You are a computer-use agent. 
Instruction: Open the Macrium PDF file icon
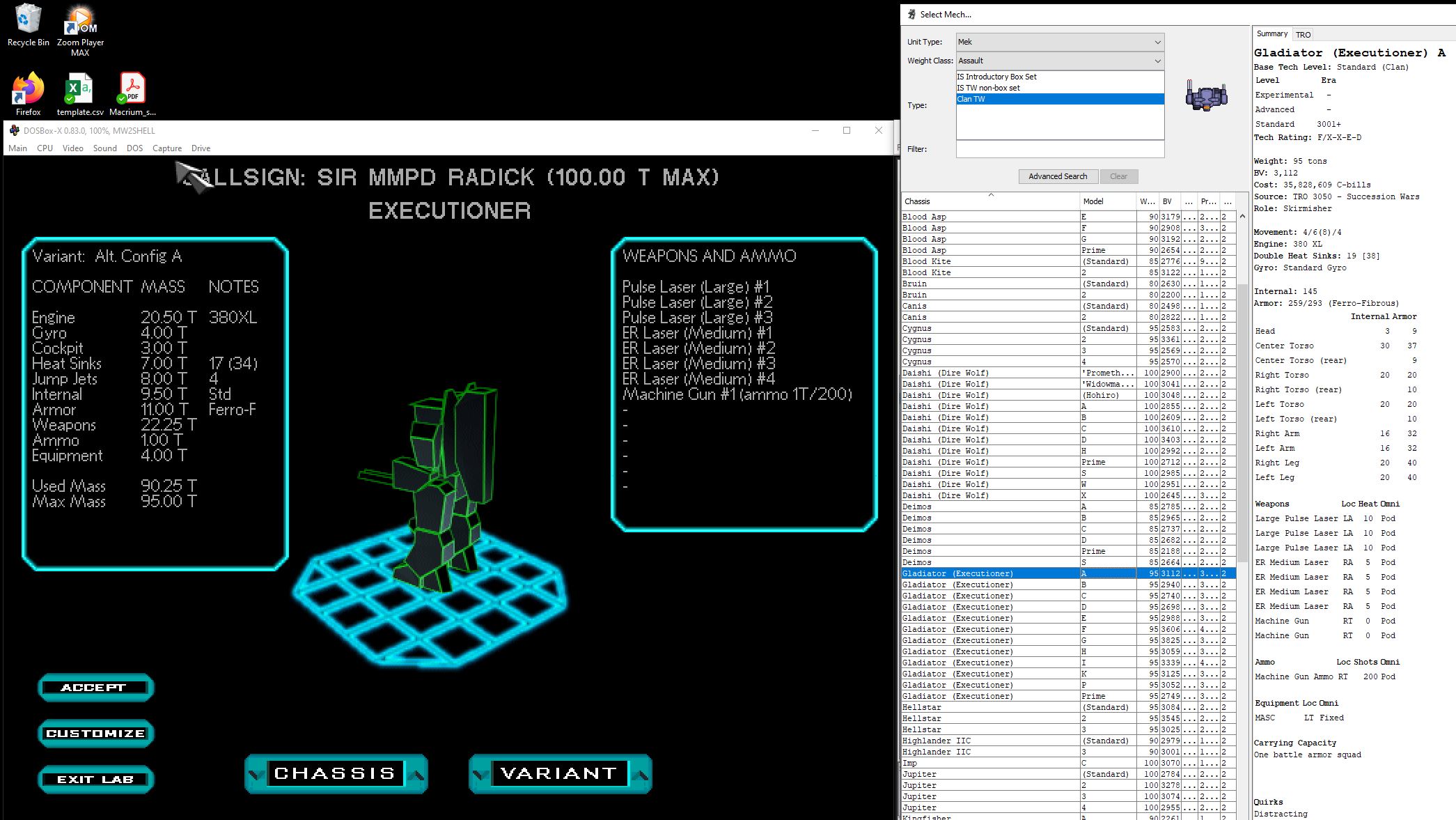tap(132, 89)
